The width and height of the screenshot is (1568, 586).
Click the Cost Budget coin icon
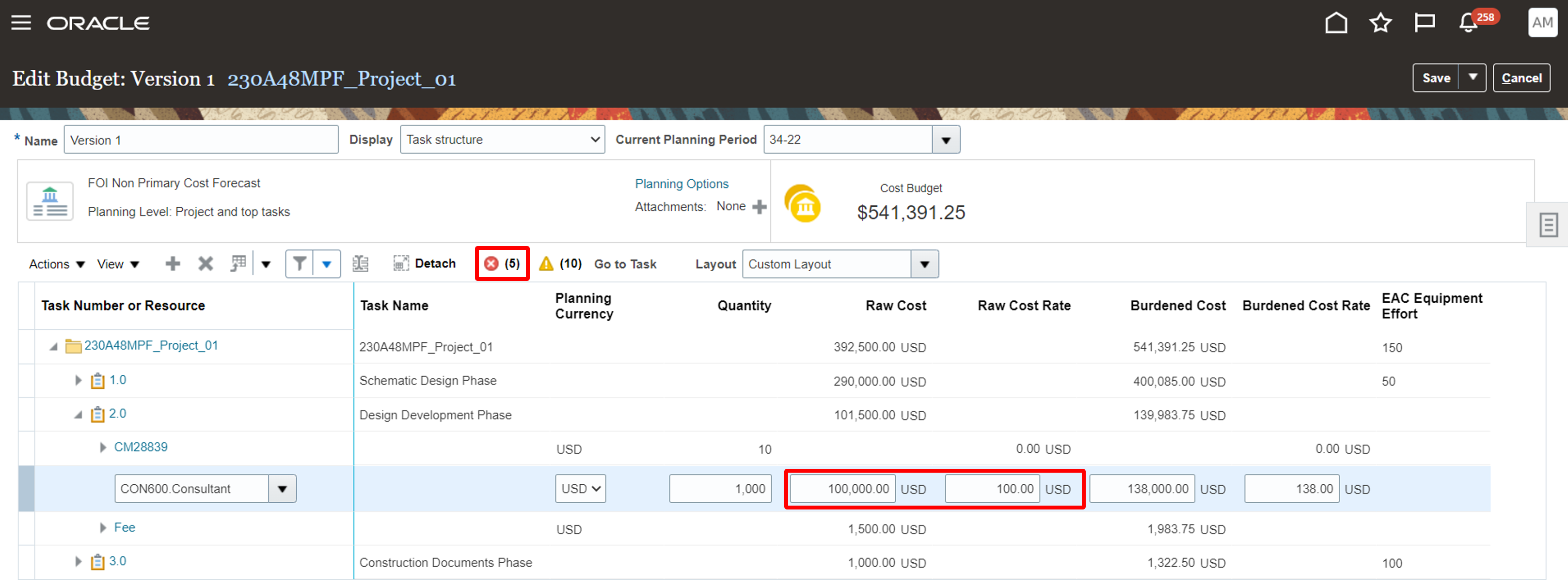[x=802, y=203]
